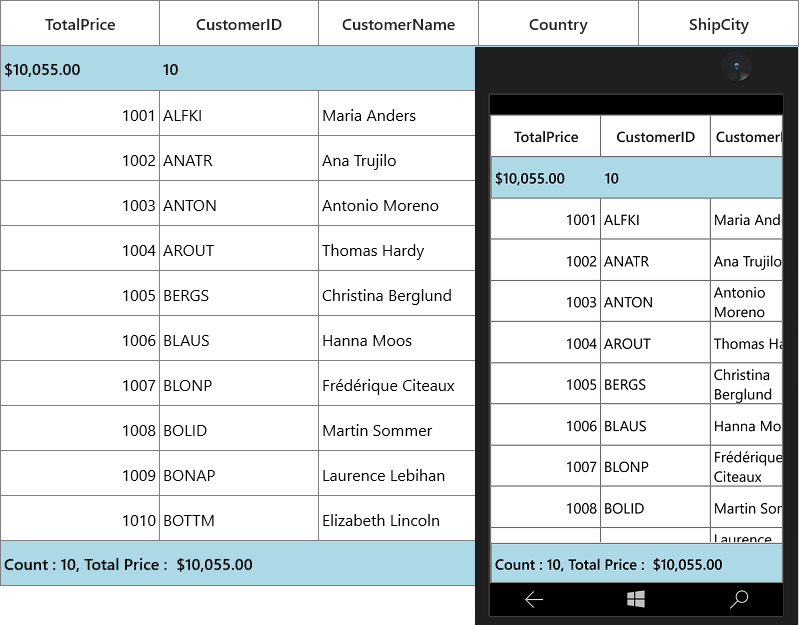This screenshot has width=799, height=625.
Task: Select the Country column header
Action: click(x=558, y=24)
